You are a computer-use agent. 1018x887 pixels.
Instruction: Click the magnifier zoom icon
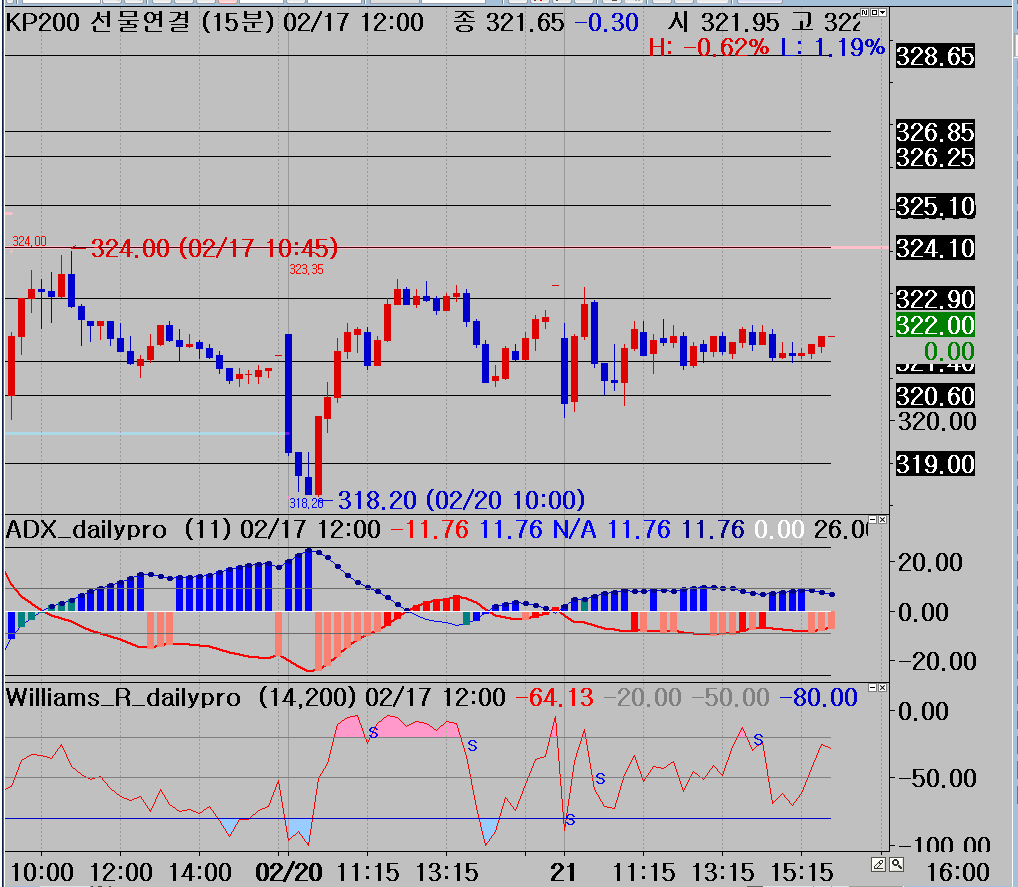point(897,864)
